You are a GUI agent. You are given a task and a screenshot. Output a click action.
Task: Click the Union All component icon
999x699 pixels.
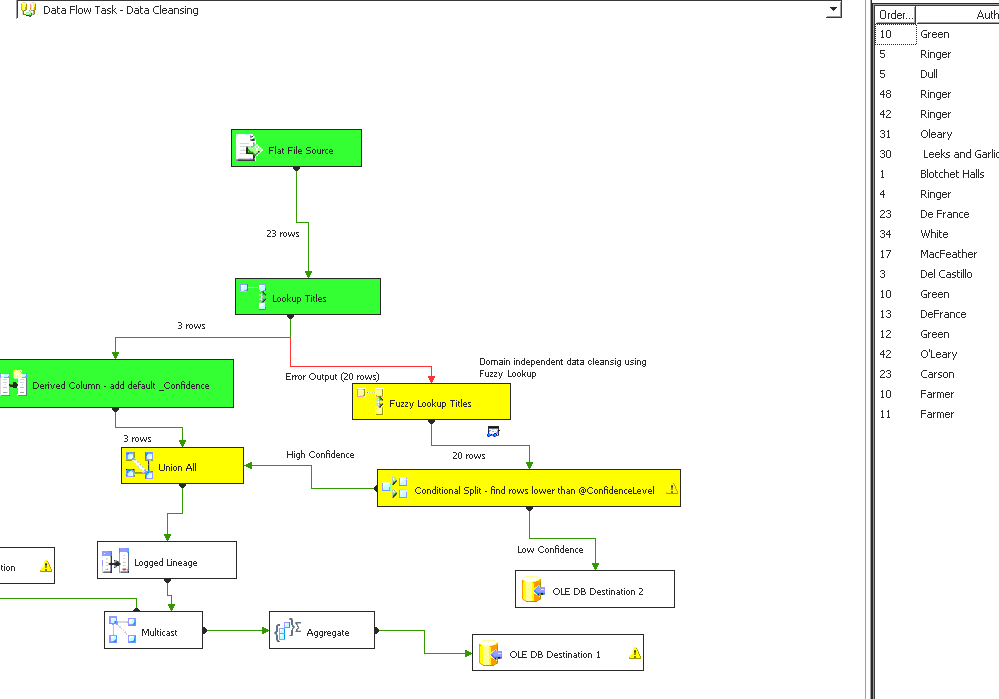click(139, 465)
